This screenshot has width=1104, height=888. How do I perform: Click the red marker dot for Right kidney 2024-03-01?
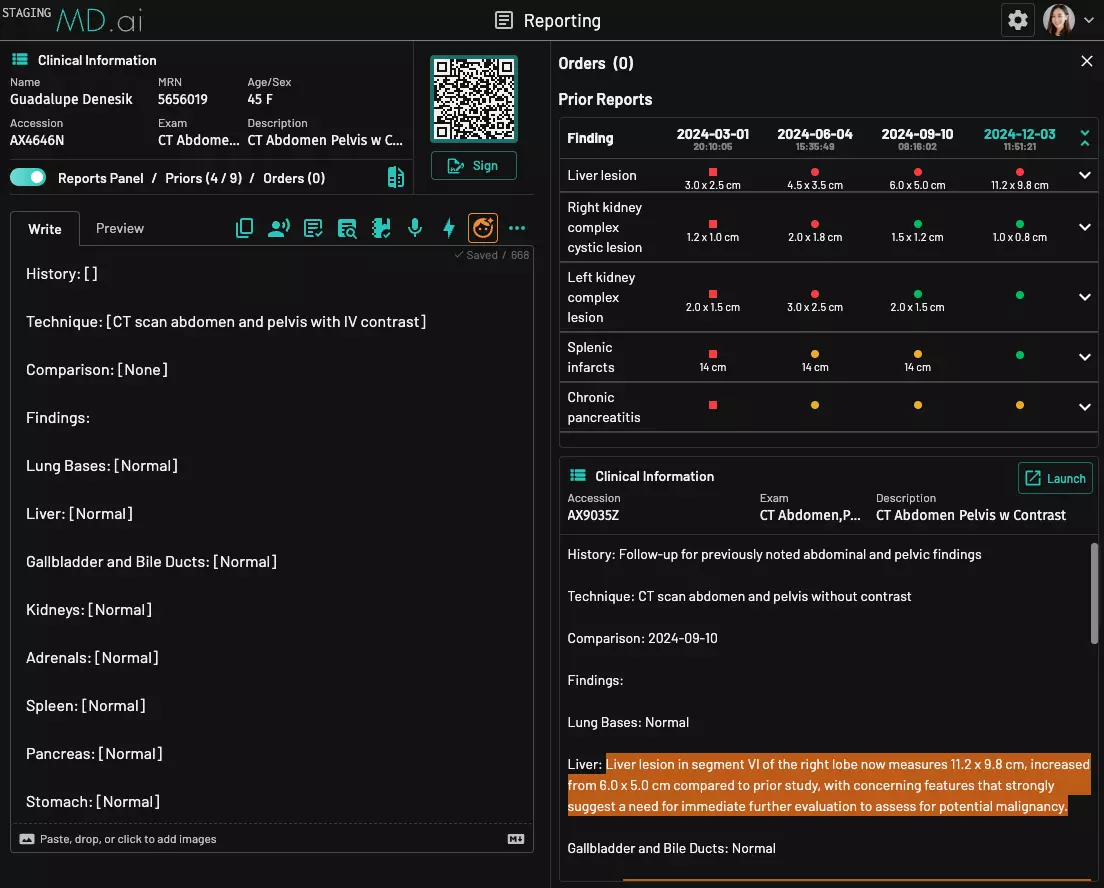pos(712,223)
